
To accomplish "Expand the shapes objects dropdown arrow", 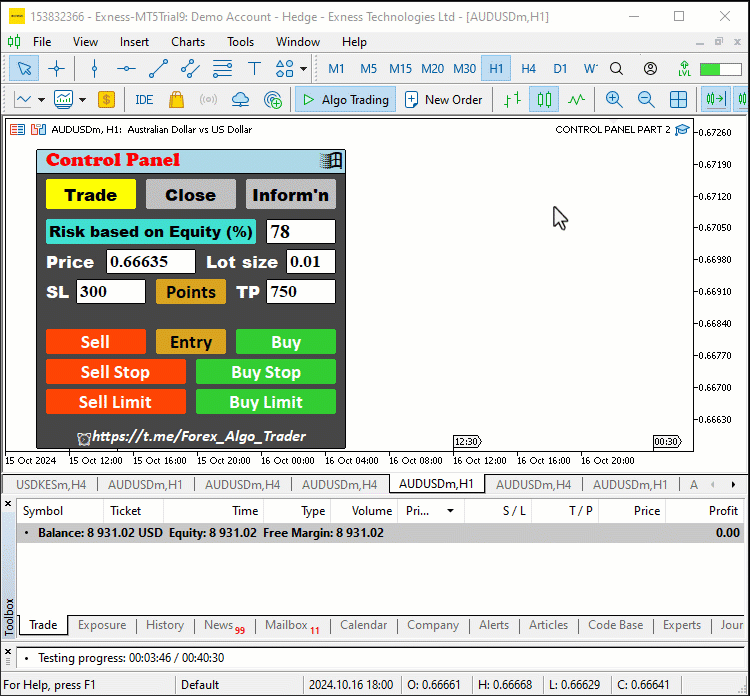I will (x=303, y=69).
